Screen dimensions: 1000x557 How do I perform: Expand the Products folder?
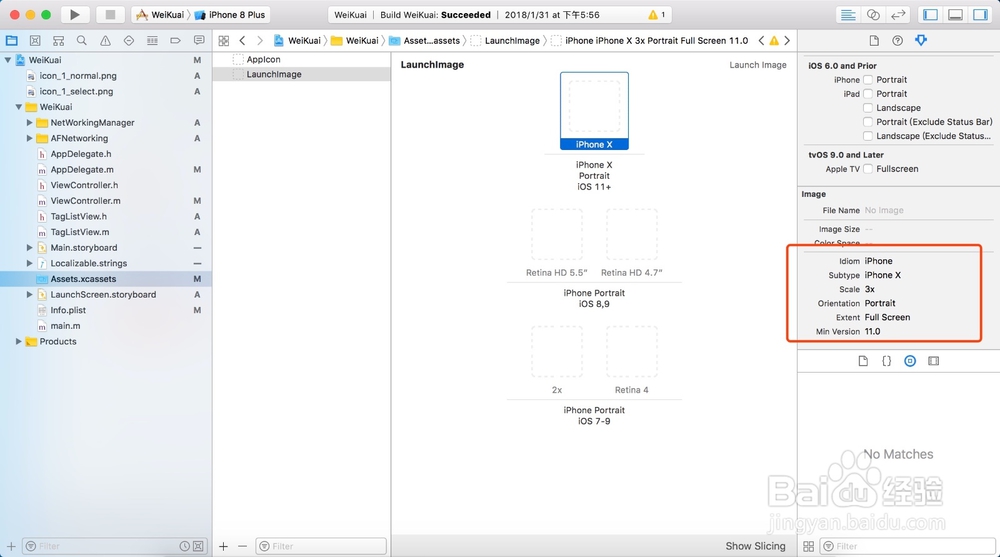click(18, 341)
